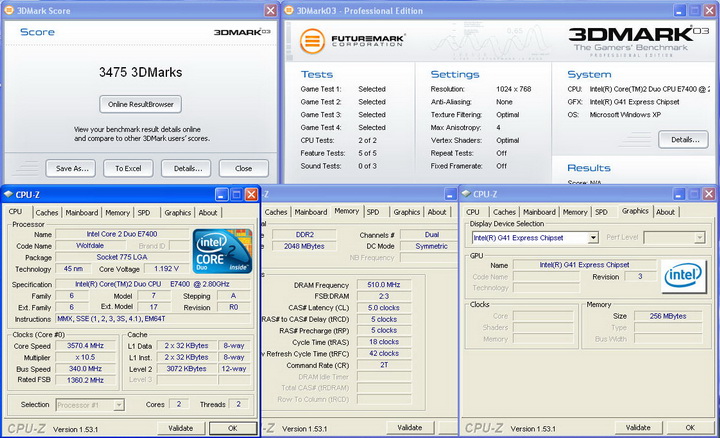Viewport: 720px width, 438px height.
Task: Click the memory size value 2048 MBytes
Action: click(x=304, y=246)
